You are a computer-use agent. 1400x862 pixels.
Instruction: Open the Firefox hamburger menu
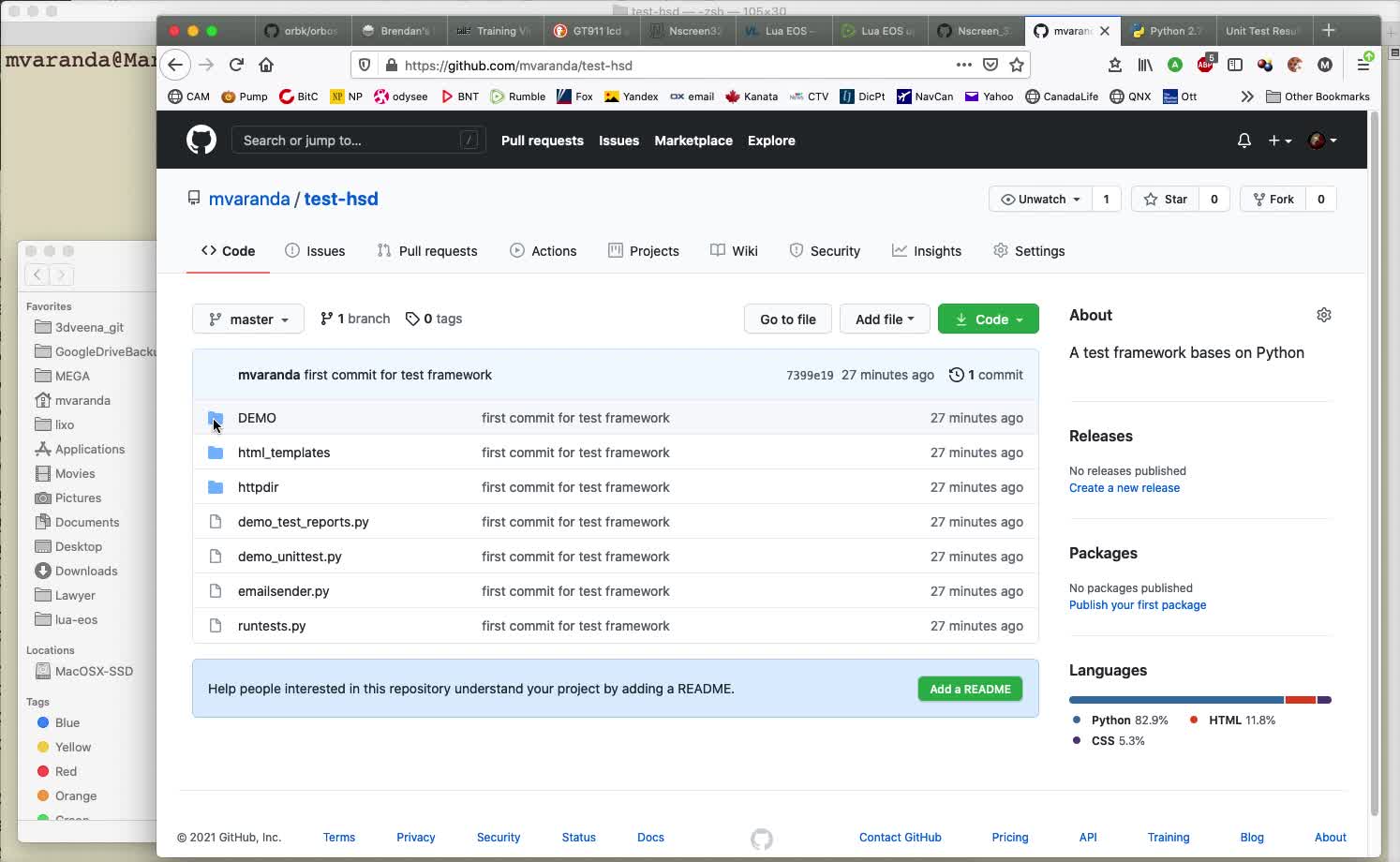click(1363, 65)
